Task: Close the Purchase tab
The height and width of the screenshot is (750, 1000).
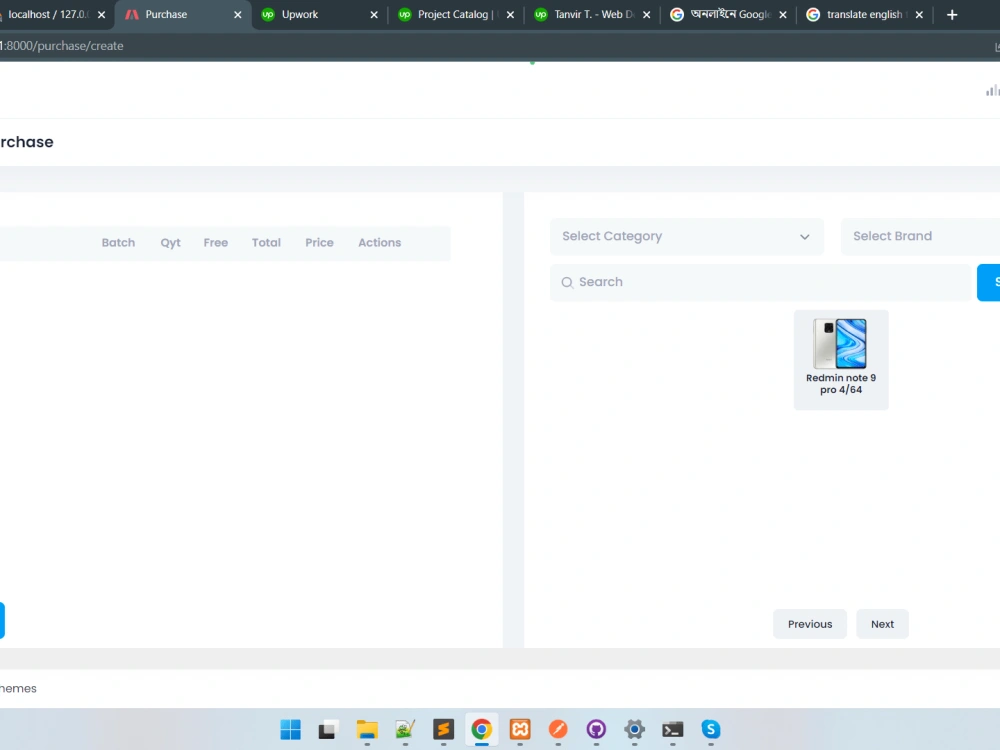Action: point(237,15)
